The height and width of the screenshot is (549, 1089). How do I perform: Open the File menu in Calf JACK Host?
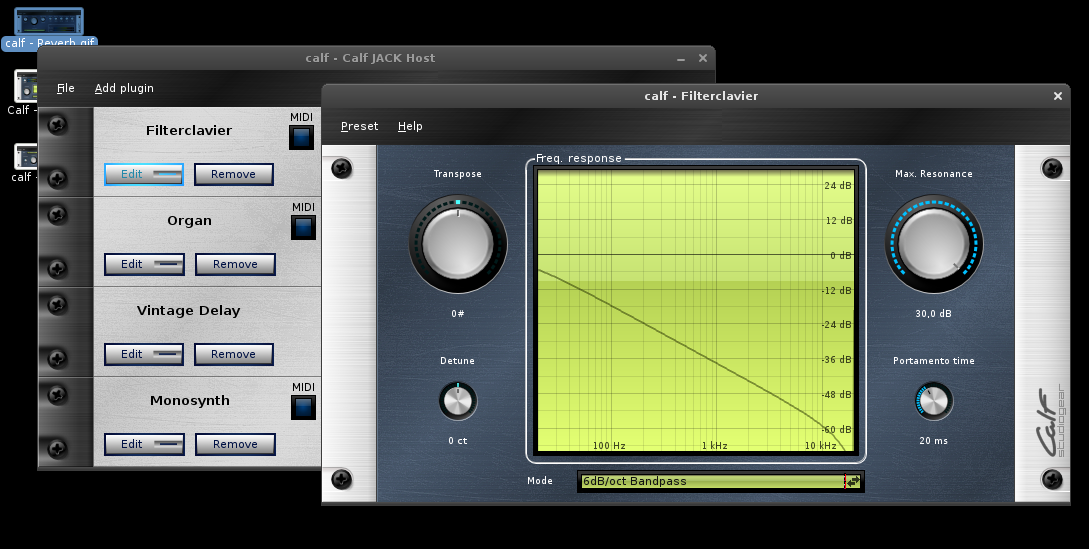tap(65, 88)
